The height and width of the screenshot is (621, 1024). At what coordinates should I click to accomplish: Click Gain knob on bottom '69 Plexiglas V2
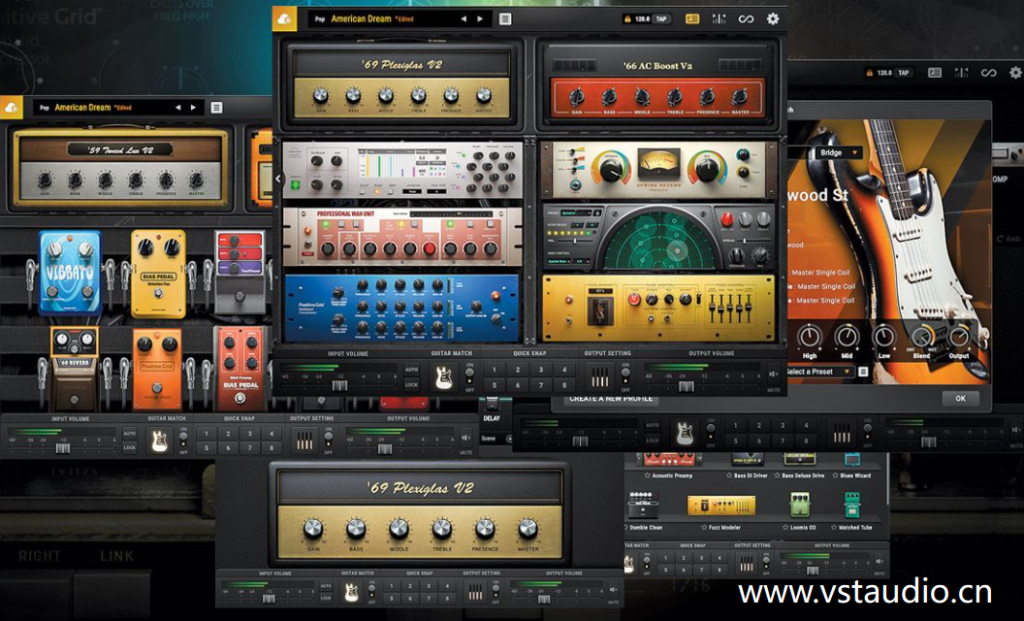tap(313, 528)
